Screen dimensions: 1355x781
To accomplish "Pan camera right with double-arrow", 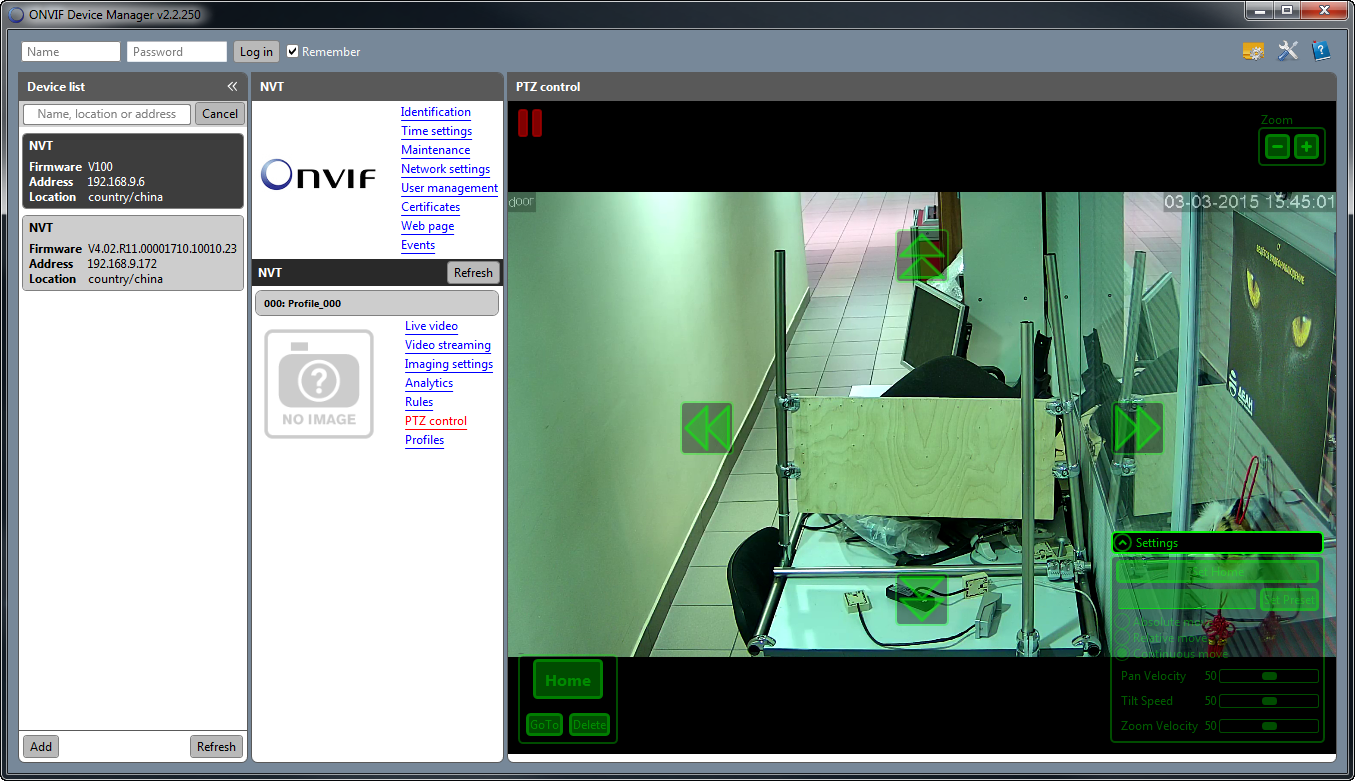I will pos(1138,428).
